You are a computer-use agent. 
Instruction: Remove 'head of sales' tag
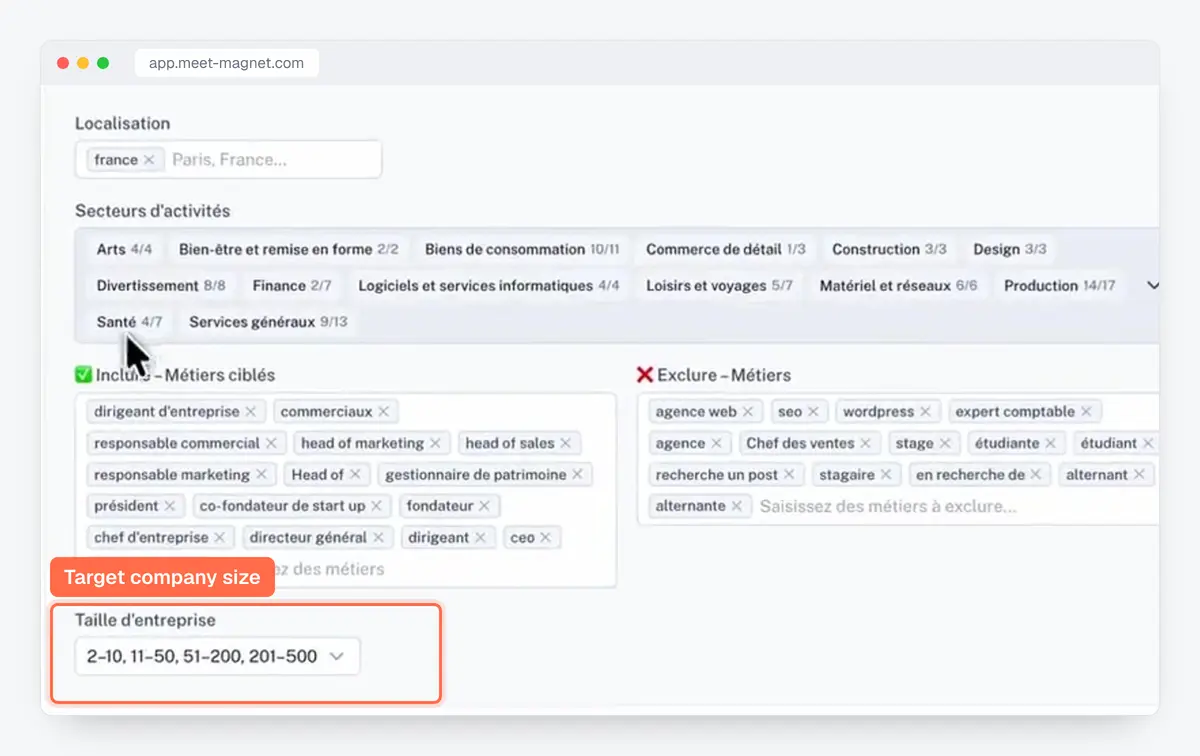click(565, 443)
